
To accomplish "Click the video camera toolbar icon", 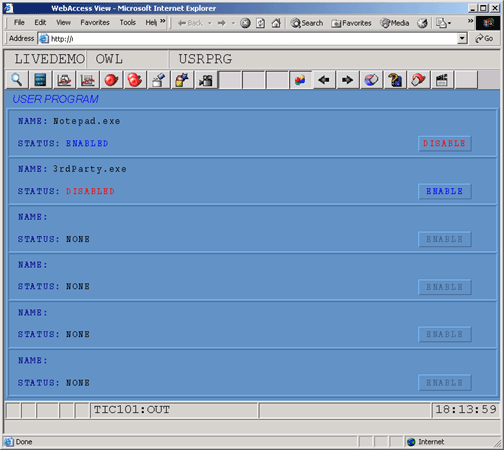I will pos(206,80).
